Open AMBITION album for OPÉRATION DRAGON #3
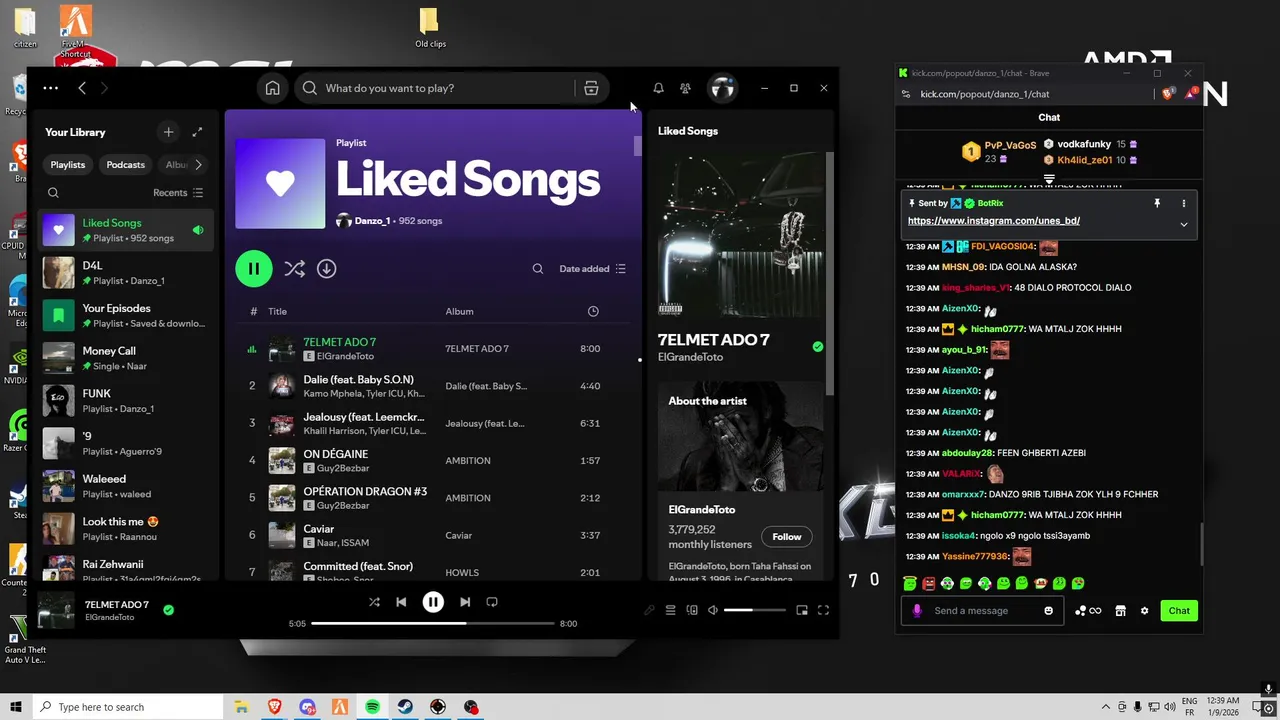The width and height of the screenshot is (1280, 720). point(468,498)
